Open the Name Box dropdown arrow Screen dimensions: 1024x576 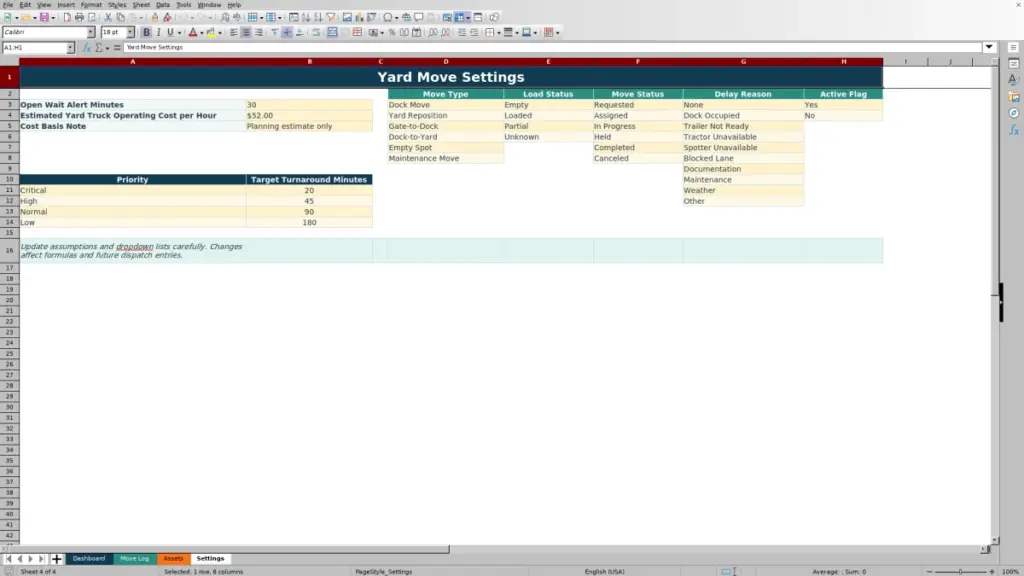point(70,47)
